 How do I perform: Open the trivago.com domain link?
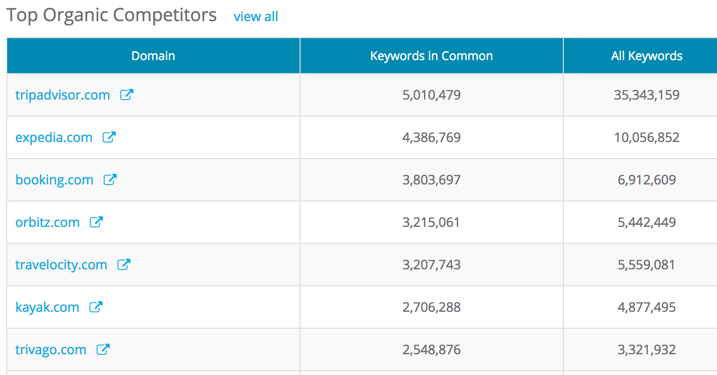tap(51, 350)
